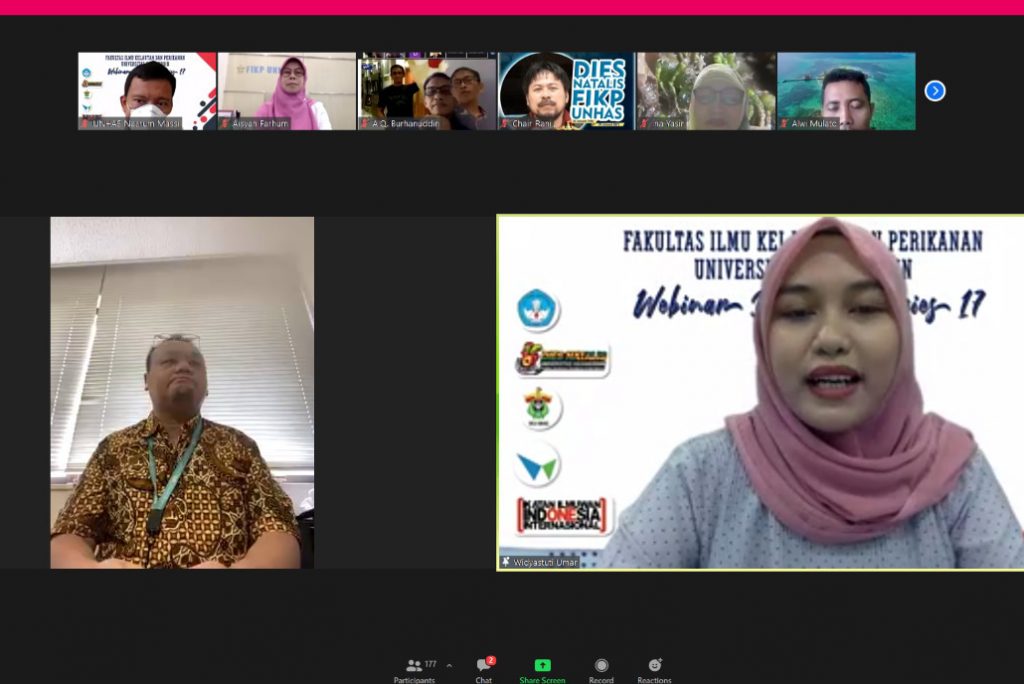Click the mic icon on A.Q. Burhanuddin's thumbnail
Image resolution: width=1024 pixels, height=684 pixels.
364,122
